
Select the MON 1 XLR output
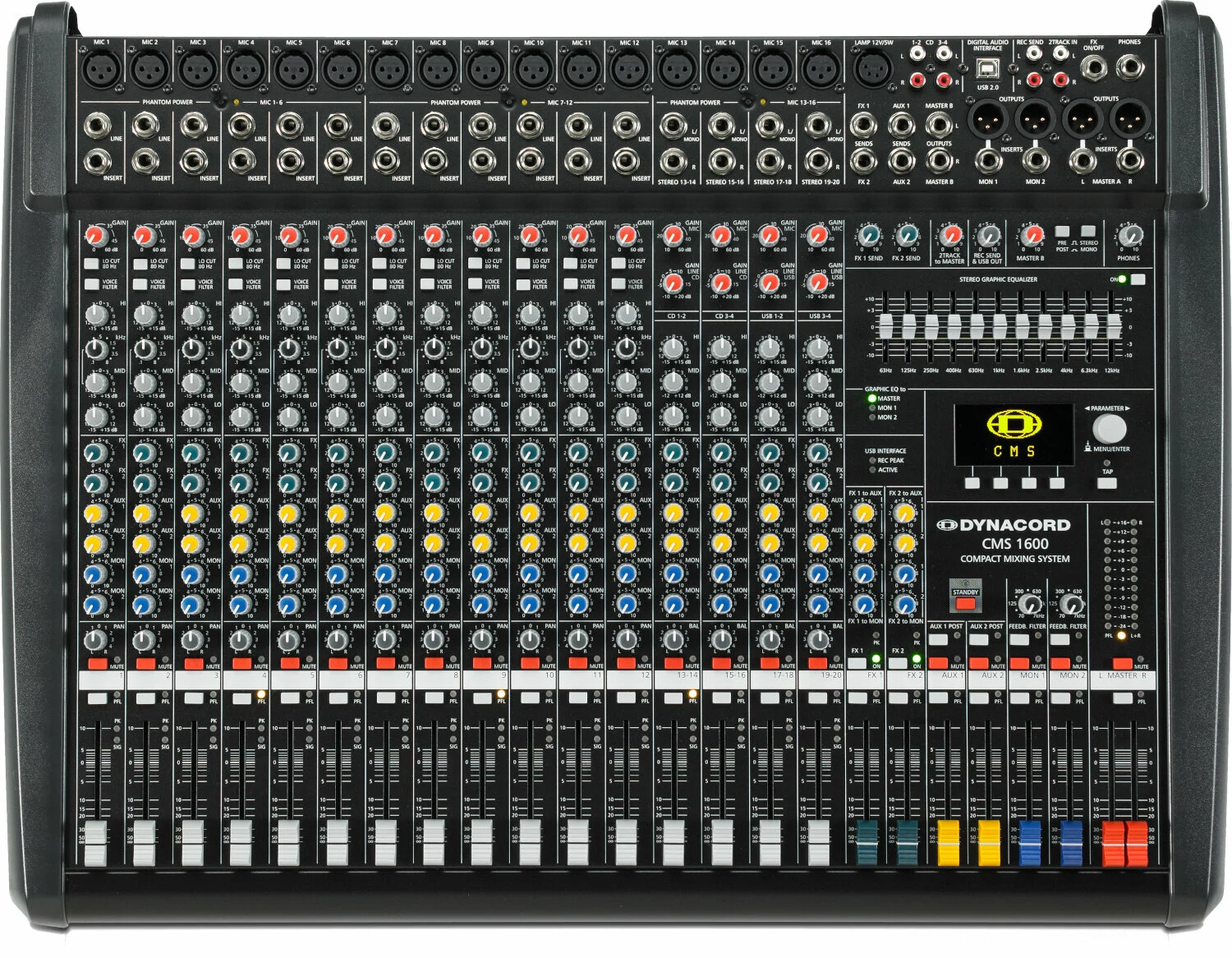click(987, 120)
